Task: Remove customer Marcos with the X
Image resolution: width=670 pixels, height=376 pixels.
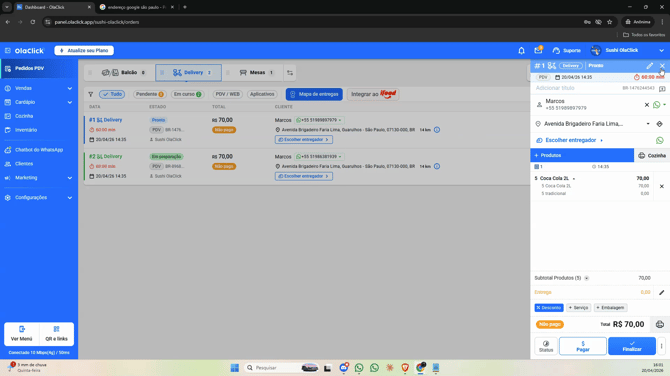Action: point(646,105)
